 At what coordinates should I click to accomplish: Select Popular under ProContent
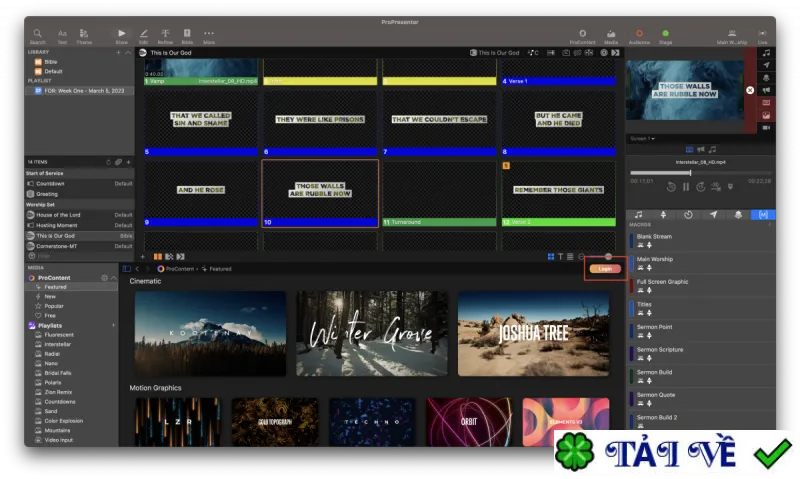click(x=54, y=306)
